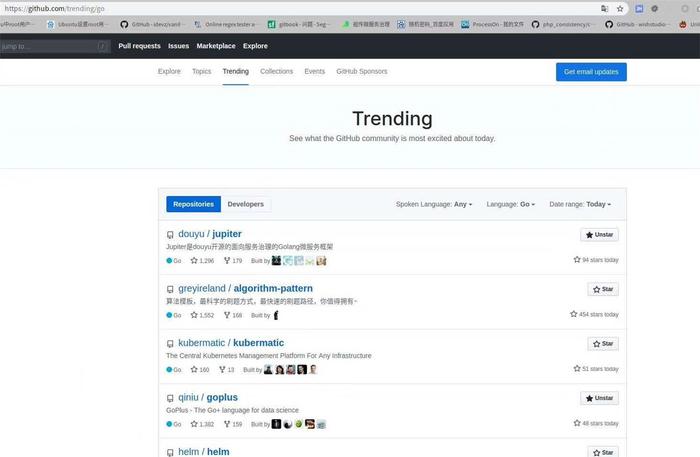Image resolution: width=700 pixels, height=457 pixels.
Task: View stargazers count 1,552 for algorithm-pattern
Action: [x=202, y=315]
